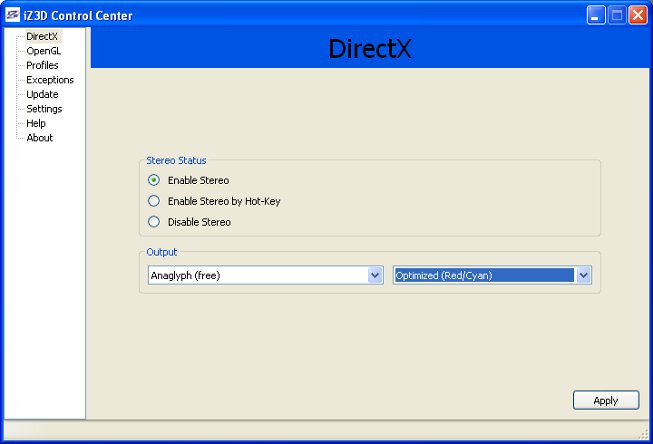Open the OpenGL section in sidebar

click(43, 51)
